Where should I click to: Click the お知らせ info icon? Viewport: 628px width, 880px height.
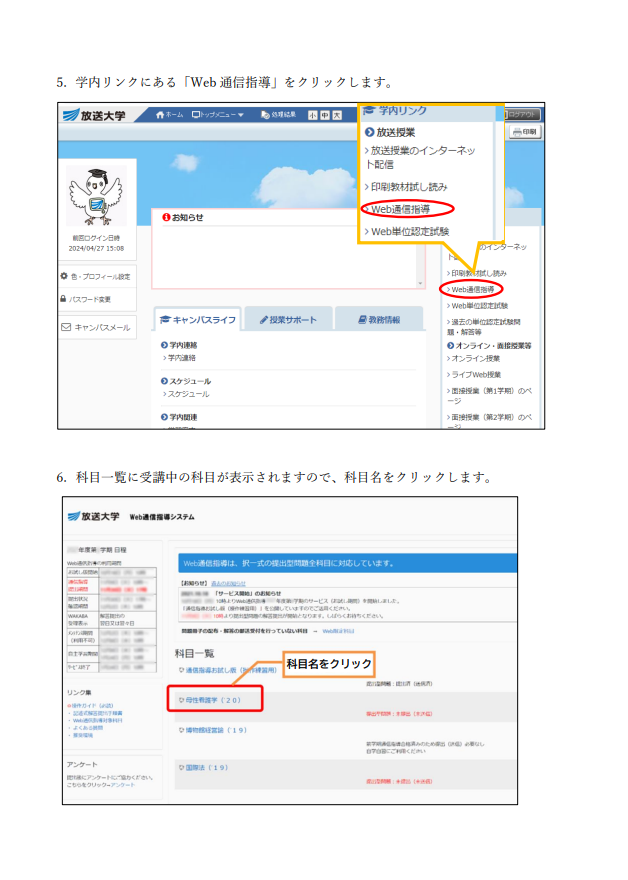click(x=166, y=217)
